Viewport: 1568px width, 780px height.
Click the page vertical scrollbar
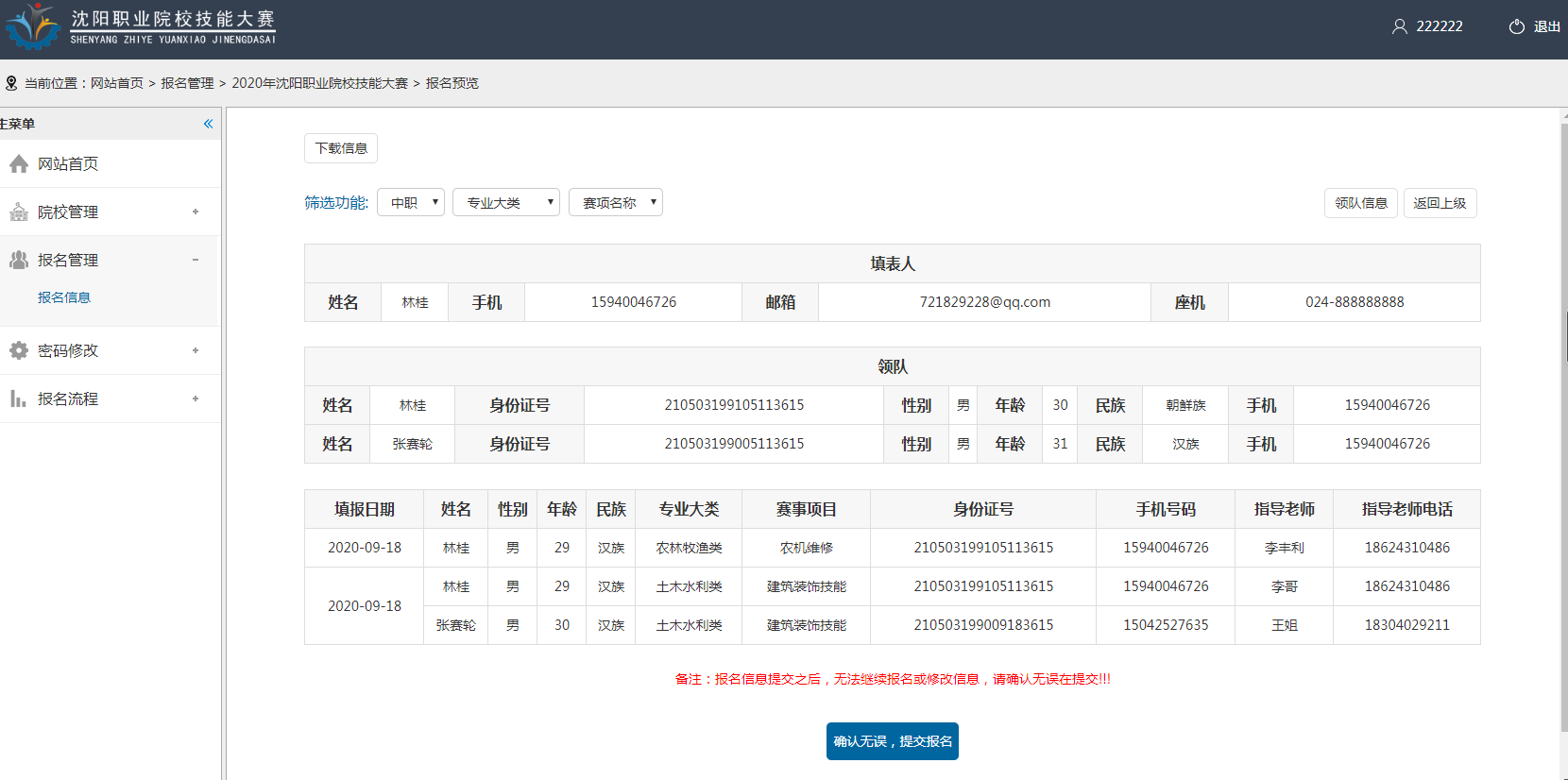pyautogui.click(x=1563, y=425)
